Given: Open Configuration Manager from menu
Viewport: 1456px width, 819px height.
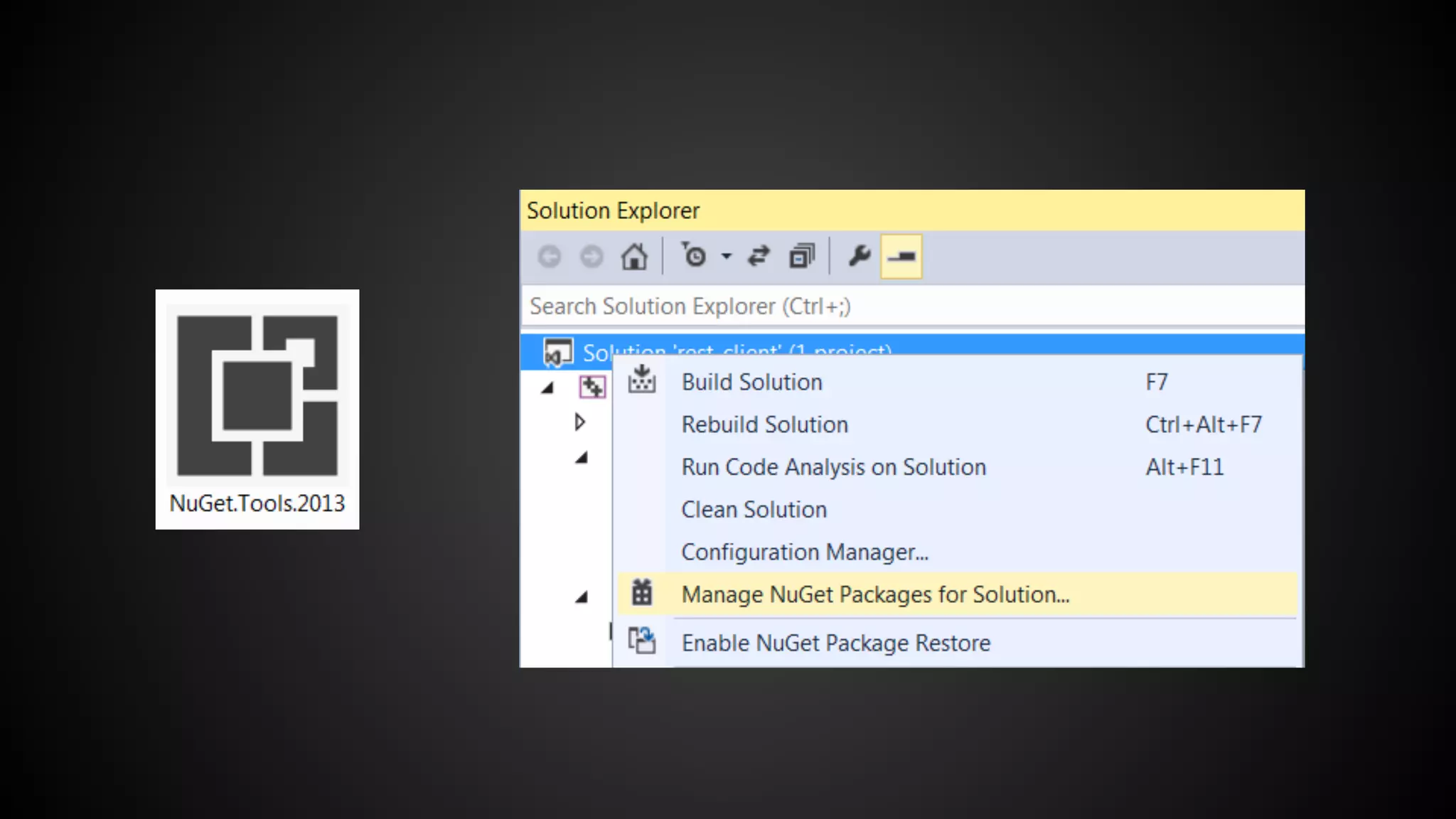Looking at the screenshot, I should (x=804, y=552).
